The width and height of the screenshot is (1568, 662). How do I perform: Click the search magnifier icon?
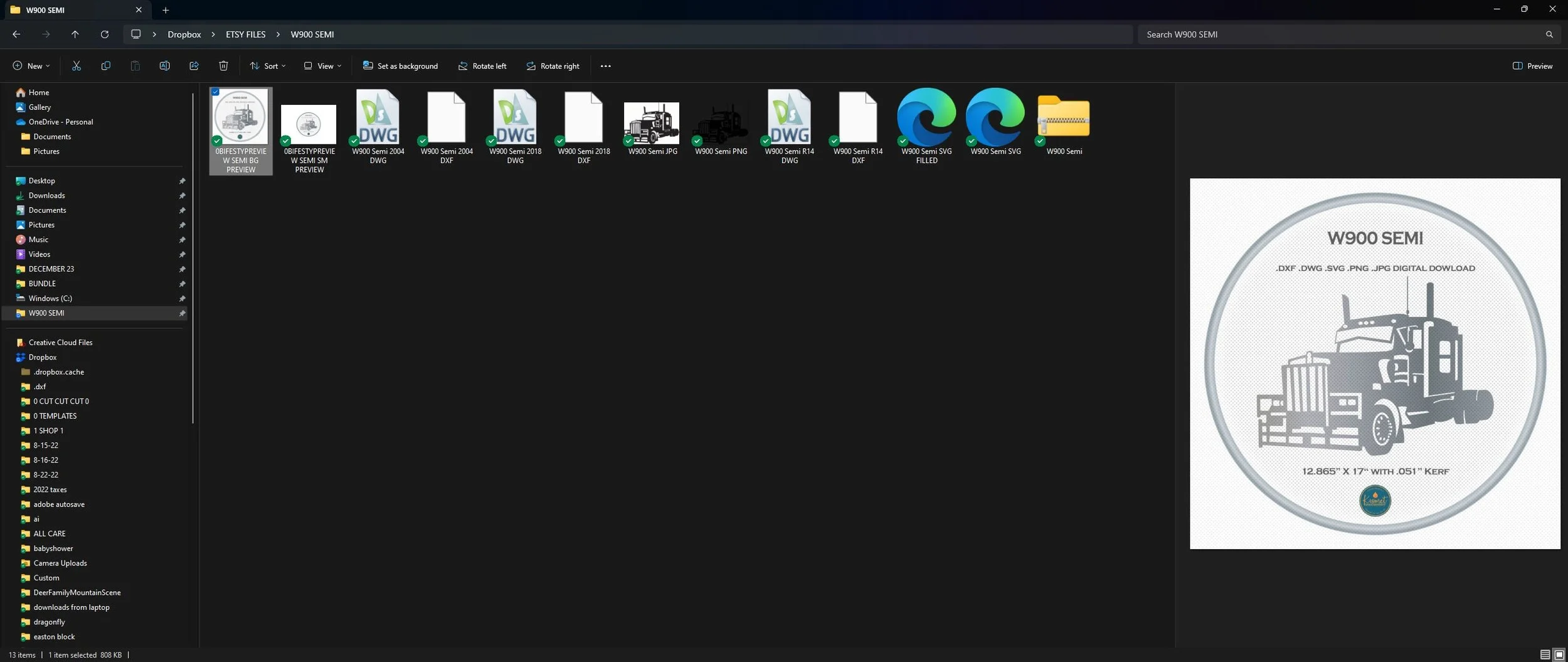pos(1549,35)
